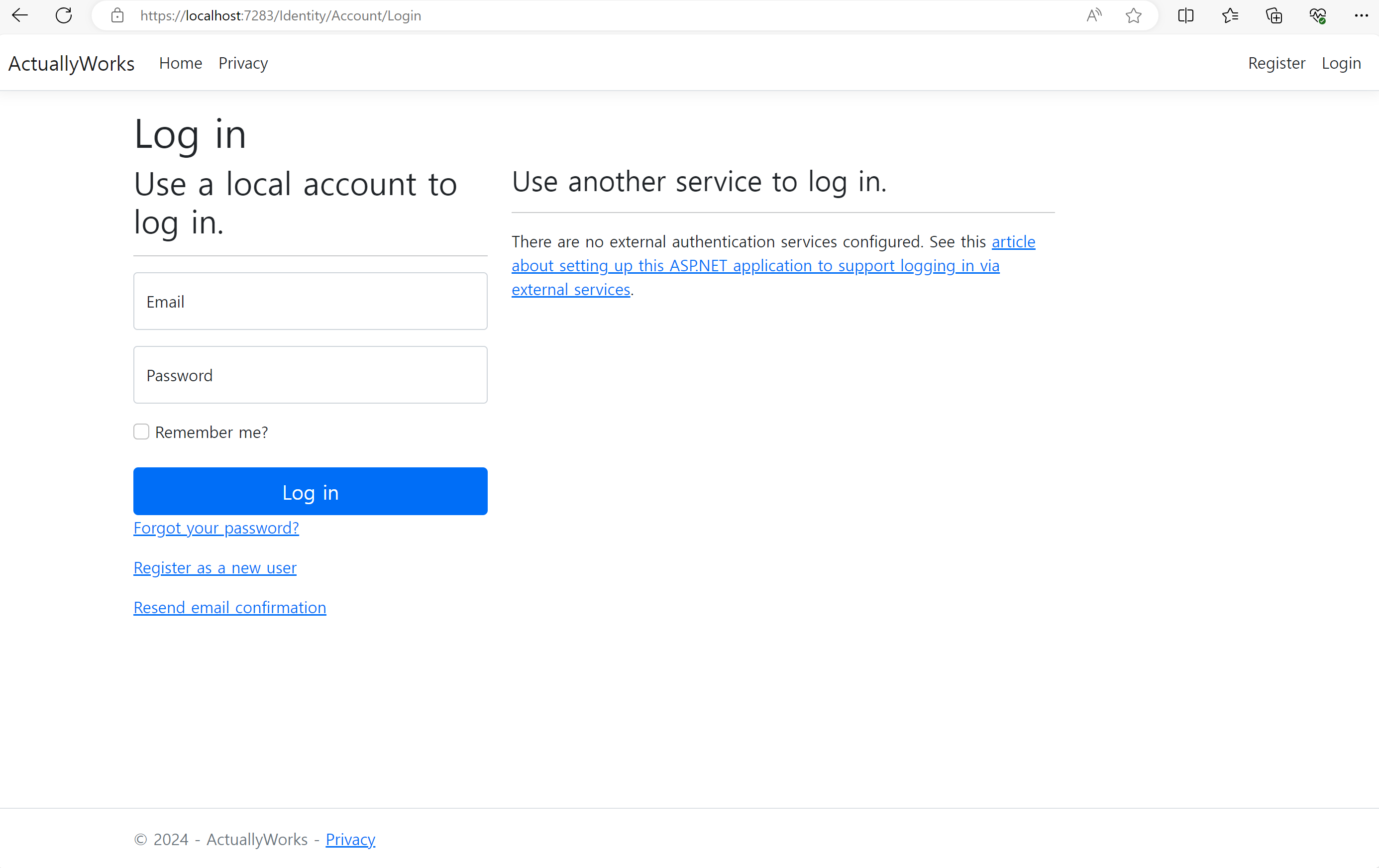Open Settings and more ellipsis menu
1379x868 pixels.
(1361, 15)
